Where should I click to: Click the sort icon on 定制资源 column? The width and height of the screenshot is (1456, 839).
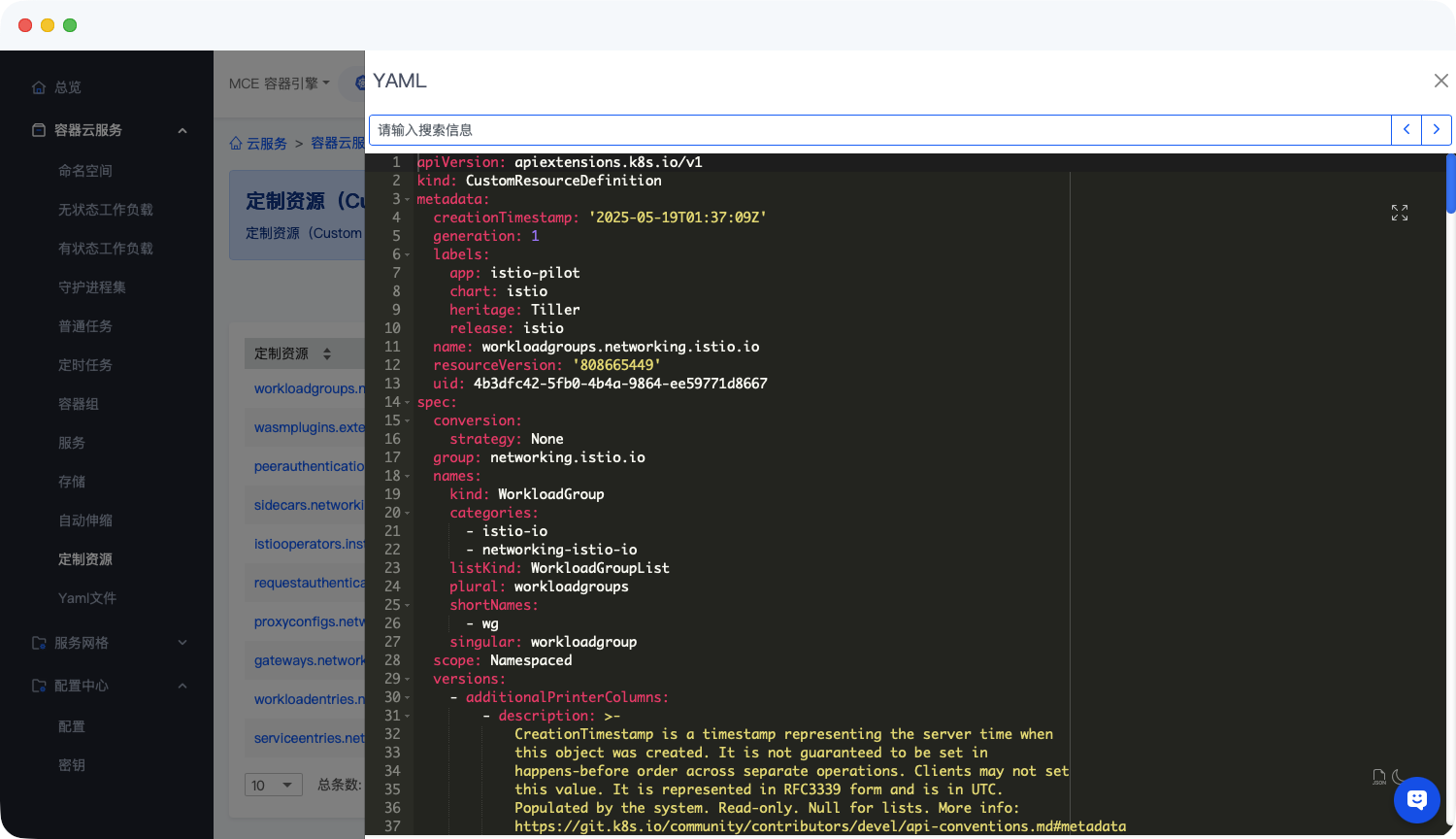click(x=327, y=353)
